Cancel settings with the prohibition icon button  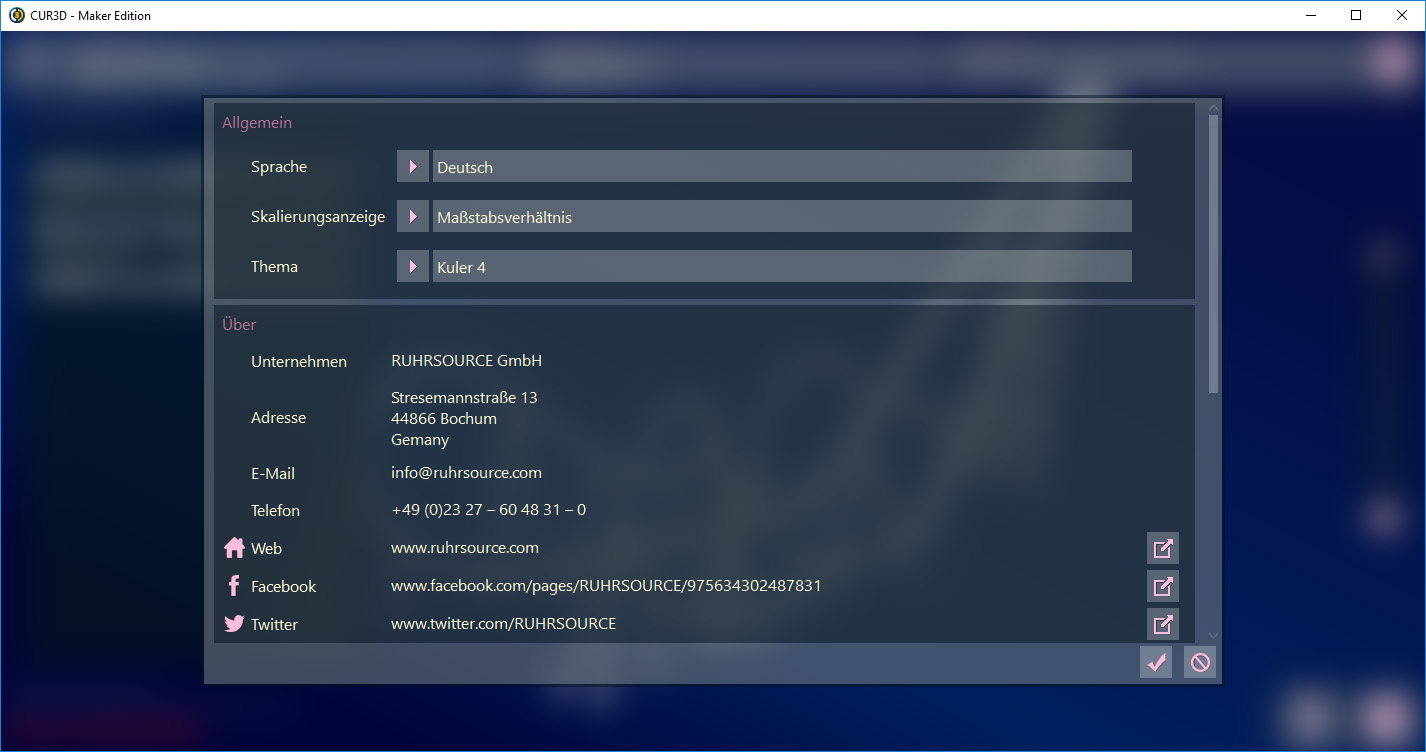[x=1200, y=662]
